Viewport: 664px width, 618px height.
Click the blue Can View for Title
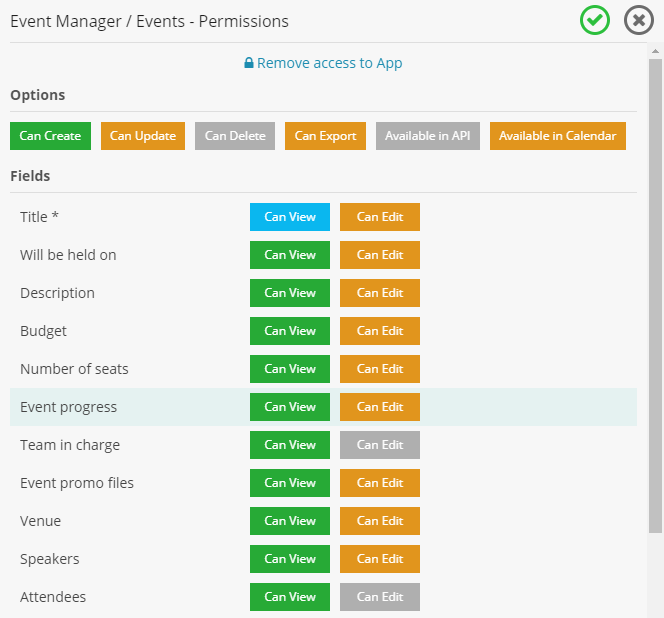pyautogui.click(x=289, y=217)
